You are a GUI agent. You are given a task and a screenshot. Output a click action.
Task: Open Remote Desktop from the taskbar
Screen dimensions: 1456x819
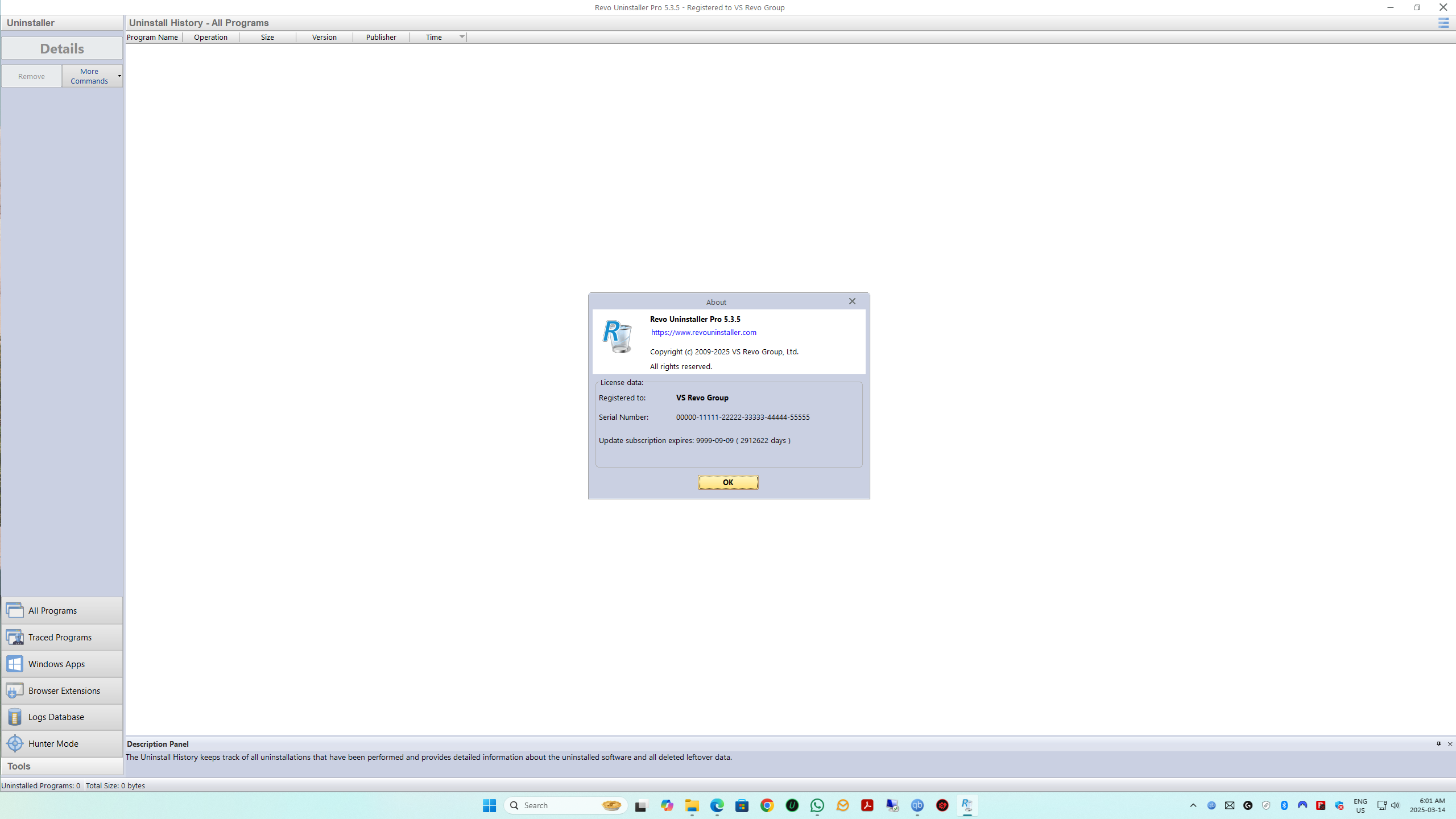[892, 805]
